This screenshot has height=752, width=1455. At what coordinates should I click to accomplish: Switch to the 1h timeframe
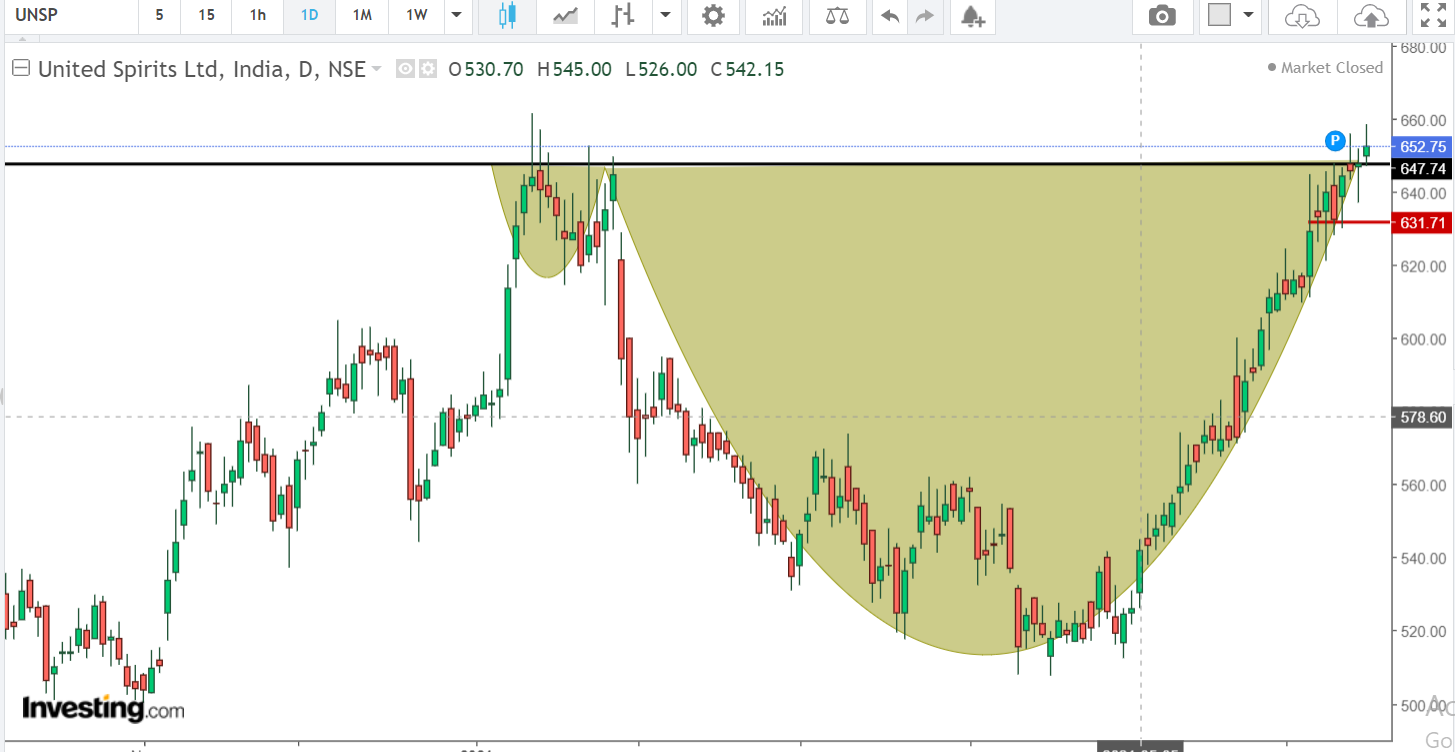pos(258,15)
